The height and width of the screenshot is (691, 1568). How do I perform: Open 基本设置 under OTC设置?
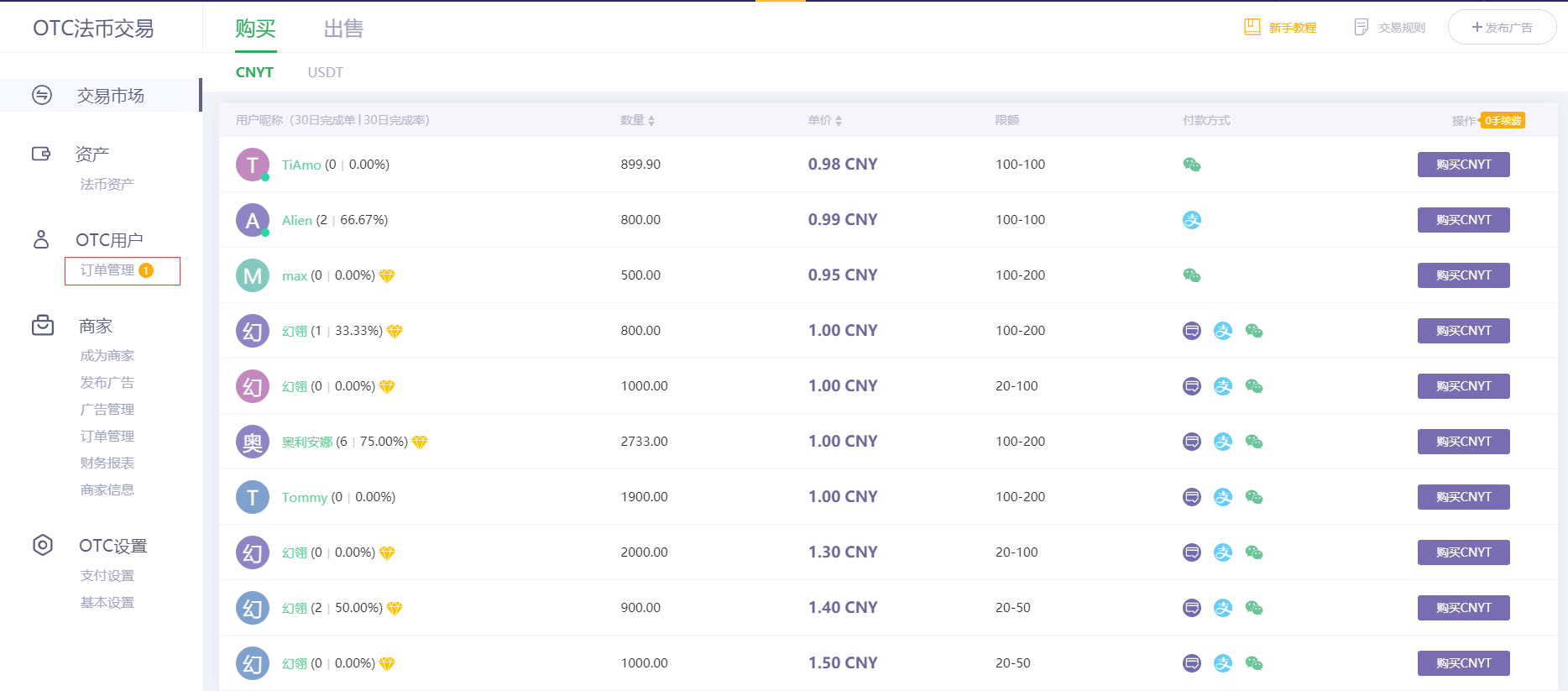(107, 602)
